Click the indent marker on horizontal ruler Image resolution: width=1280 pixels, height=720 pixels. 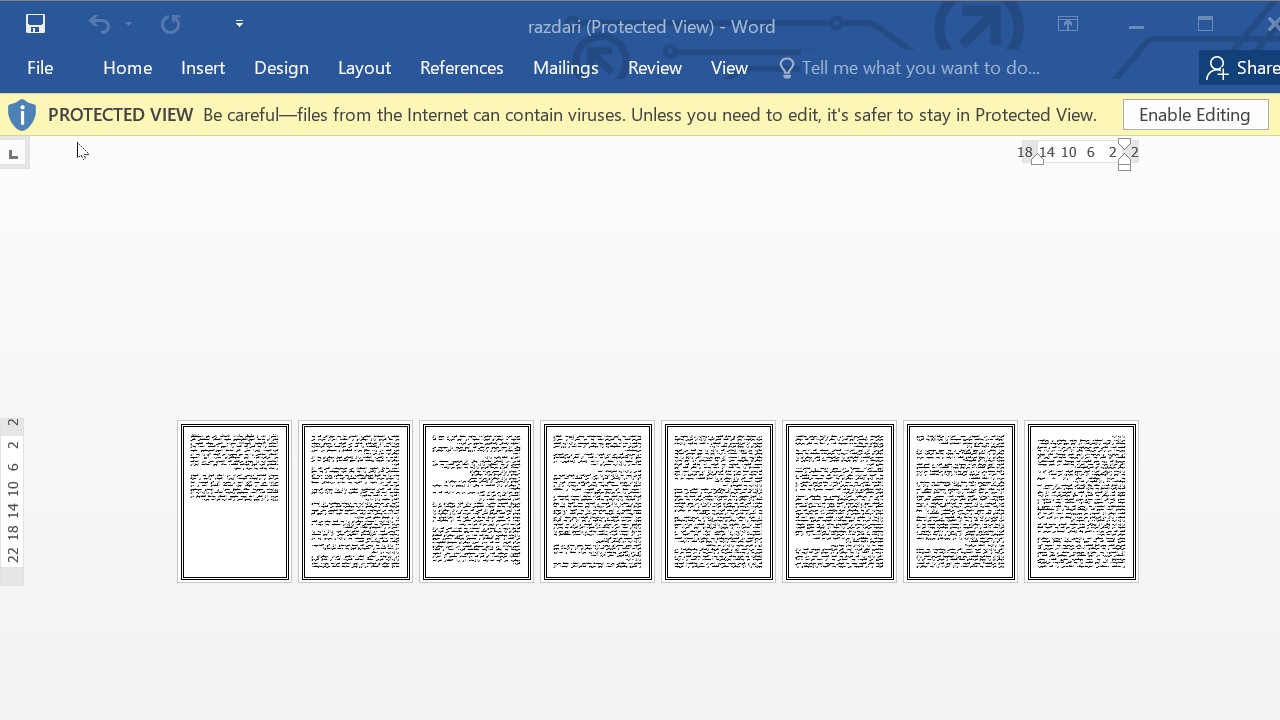1124,155
